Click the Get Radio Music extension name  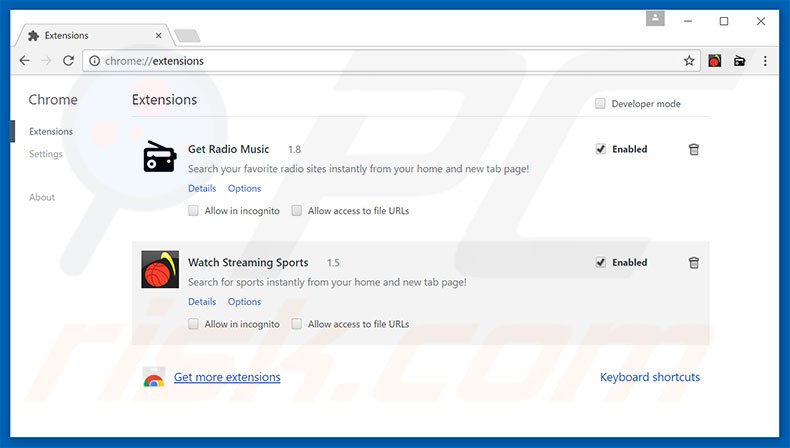(229, 150)
